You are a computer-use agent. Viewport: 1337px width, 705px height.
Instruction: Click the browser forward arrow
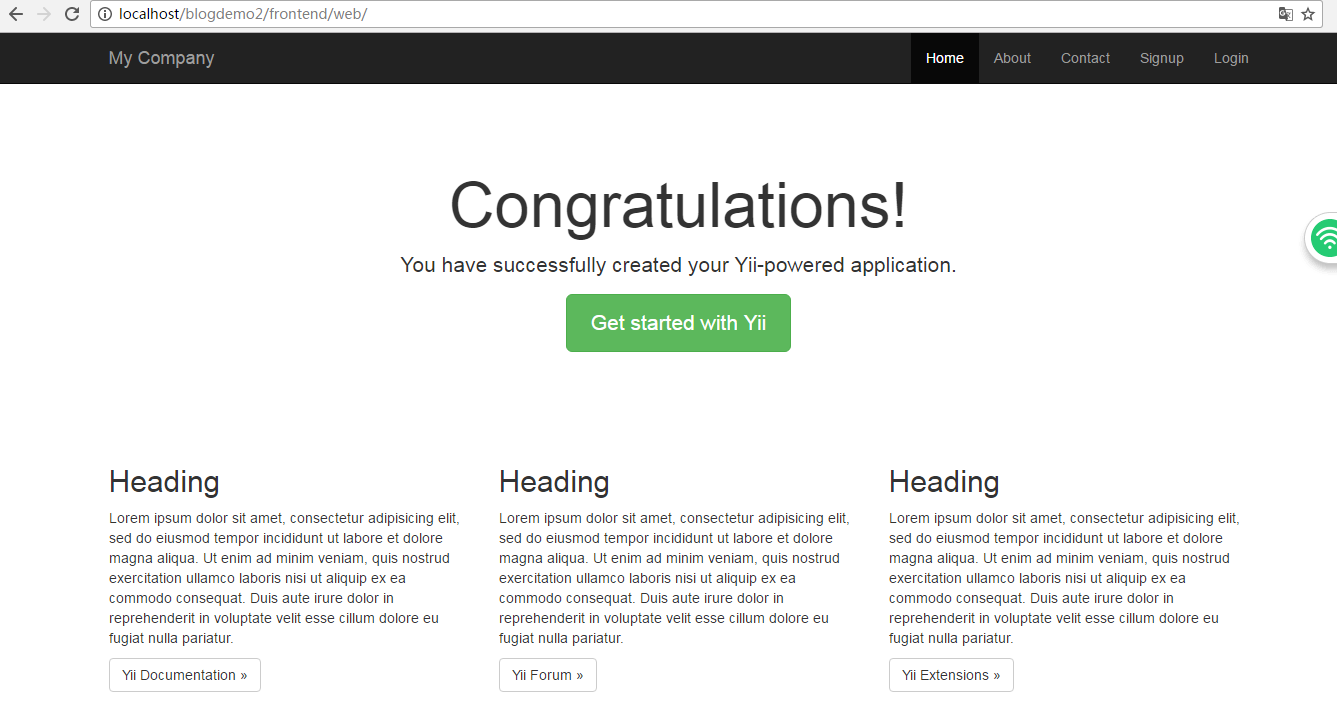click(x=44, y=14)
